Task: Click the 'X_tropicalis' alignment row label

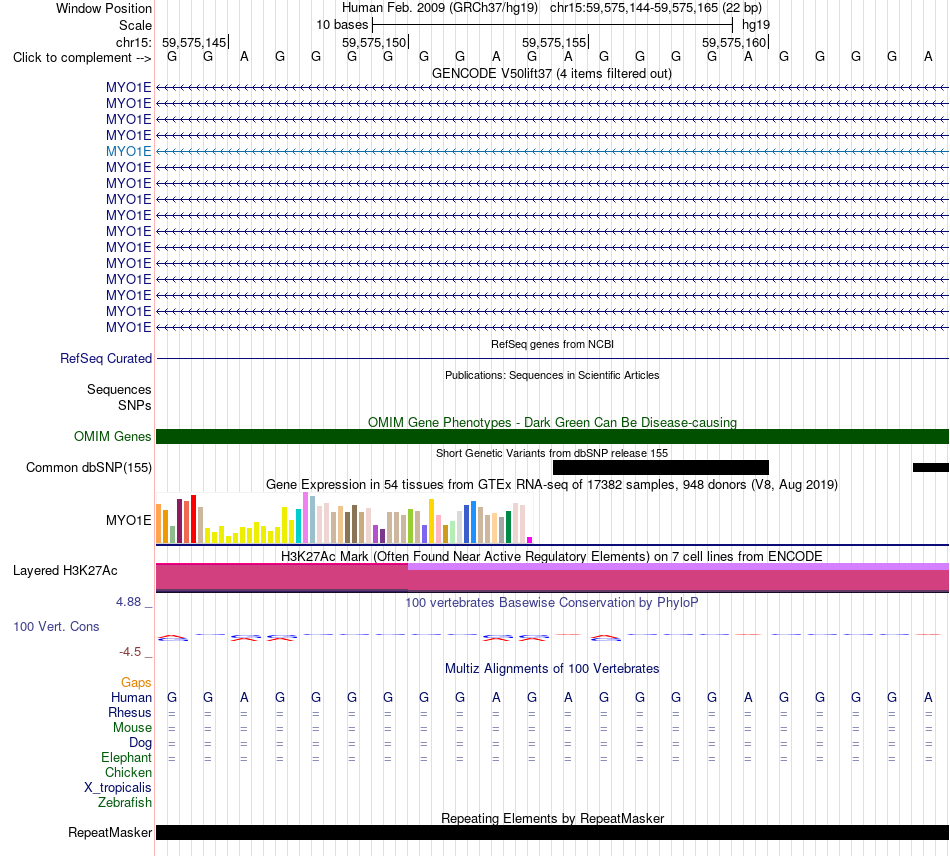Action: pos(118,788)
